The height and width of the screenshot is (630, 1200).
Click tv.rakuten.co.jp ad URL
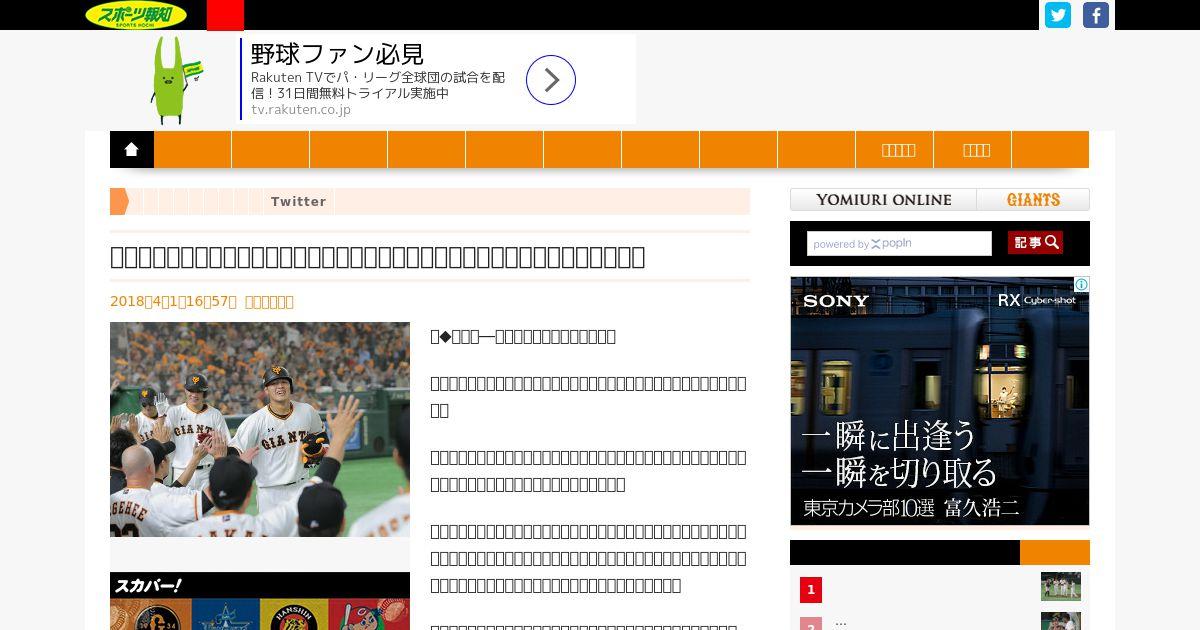click(301, 110)
